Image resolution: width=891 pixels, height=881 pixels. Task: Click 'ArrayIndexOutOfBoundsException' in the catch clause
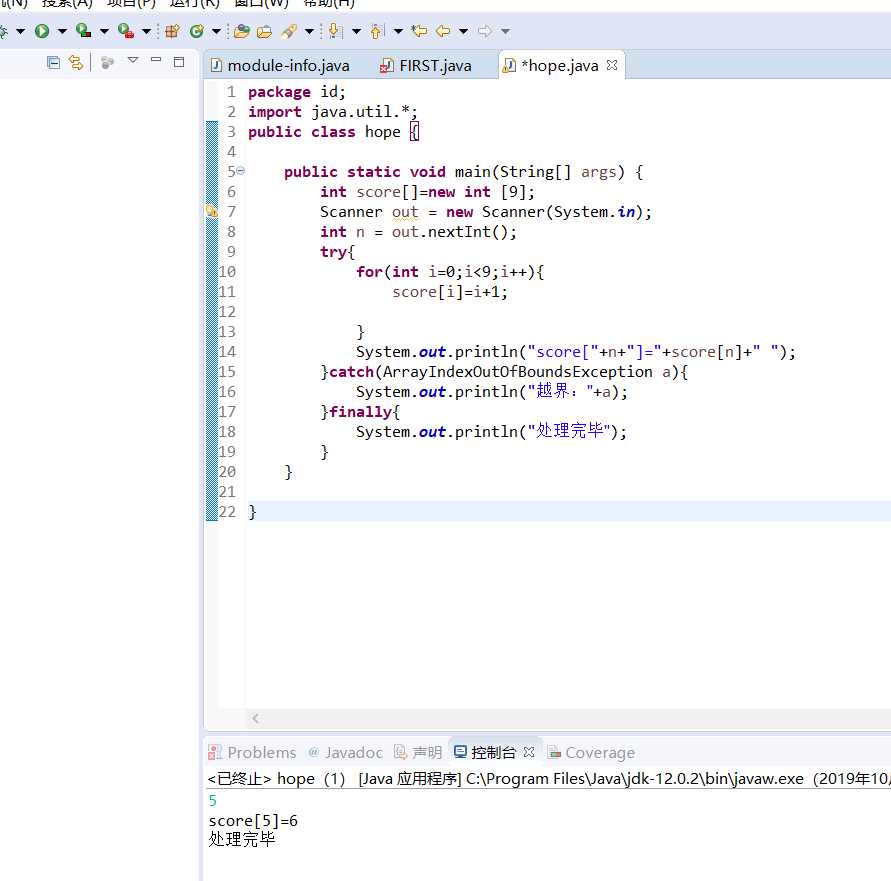click(x=517, y=372)
